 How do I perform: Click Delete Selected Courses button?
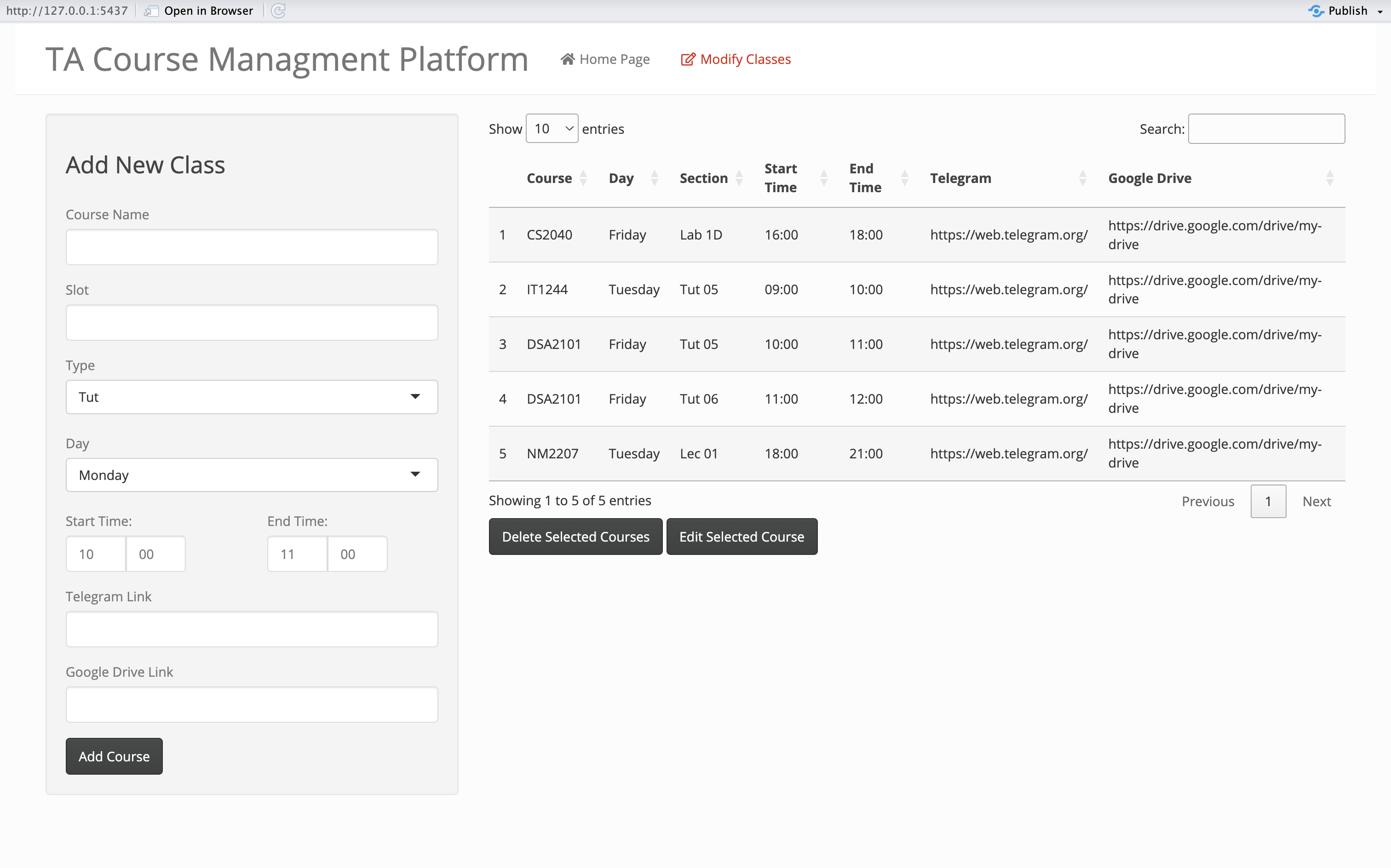click(x=575, y=537)
